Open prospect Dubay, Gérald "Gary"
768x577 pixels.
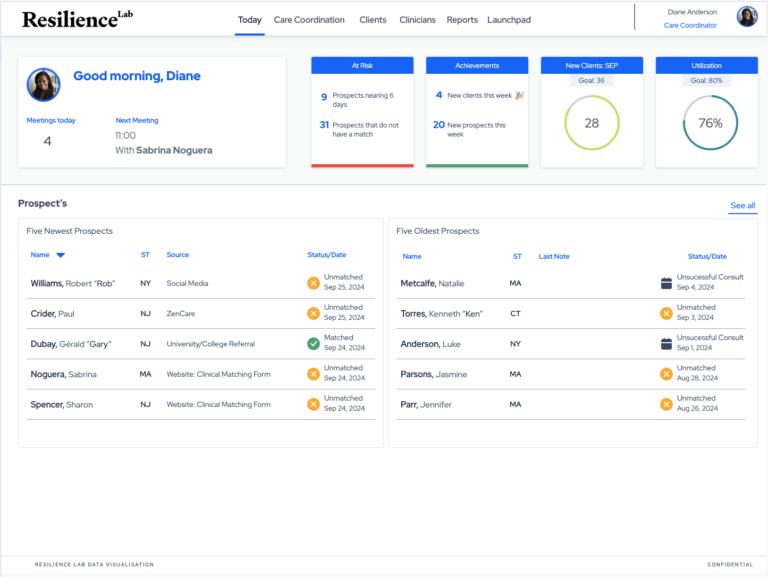click(71, 344)
